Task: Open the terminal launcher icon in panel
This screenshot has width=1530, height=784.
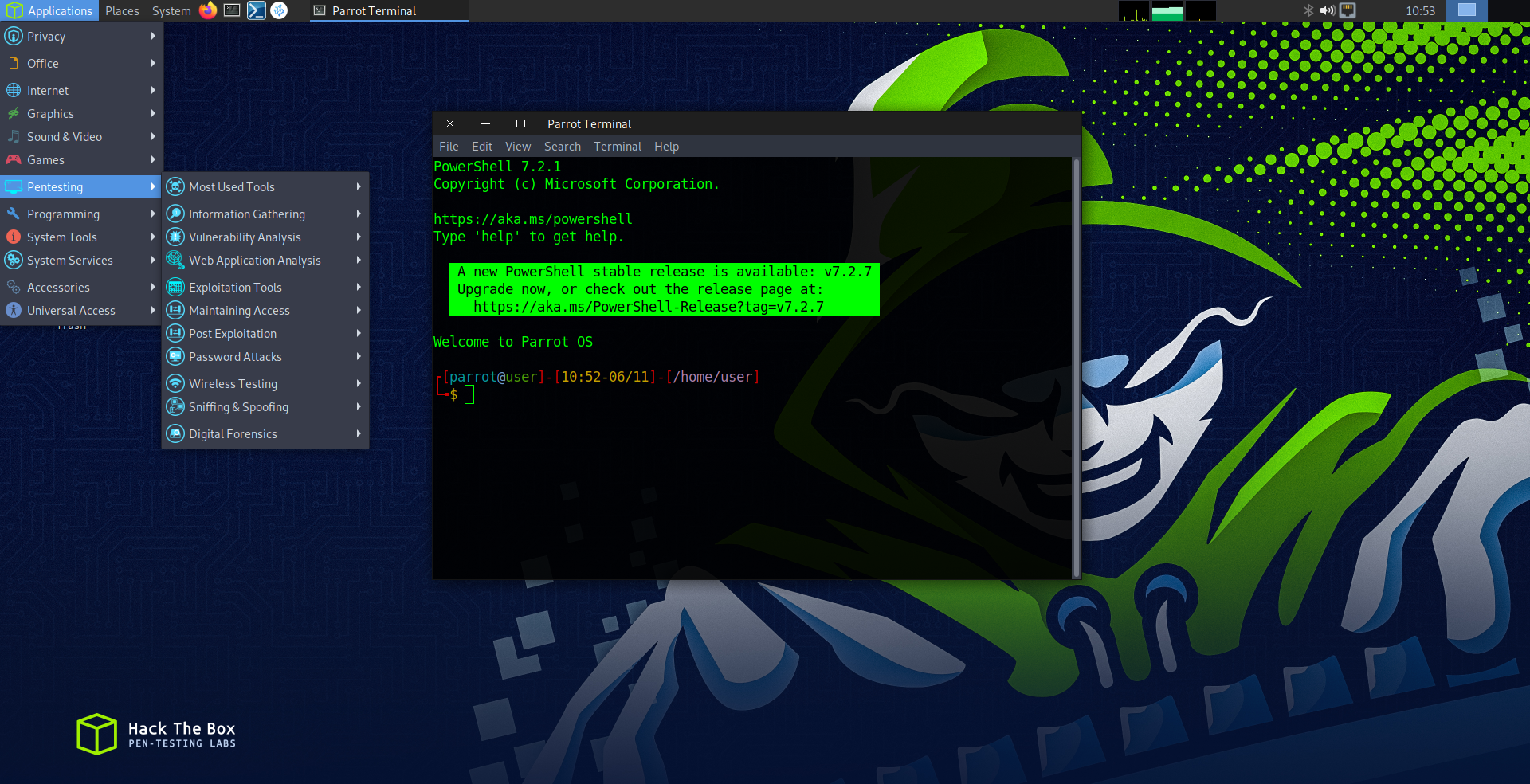Action: (x=232, y=10)
